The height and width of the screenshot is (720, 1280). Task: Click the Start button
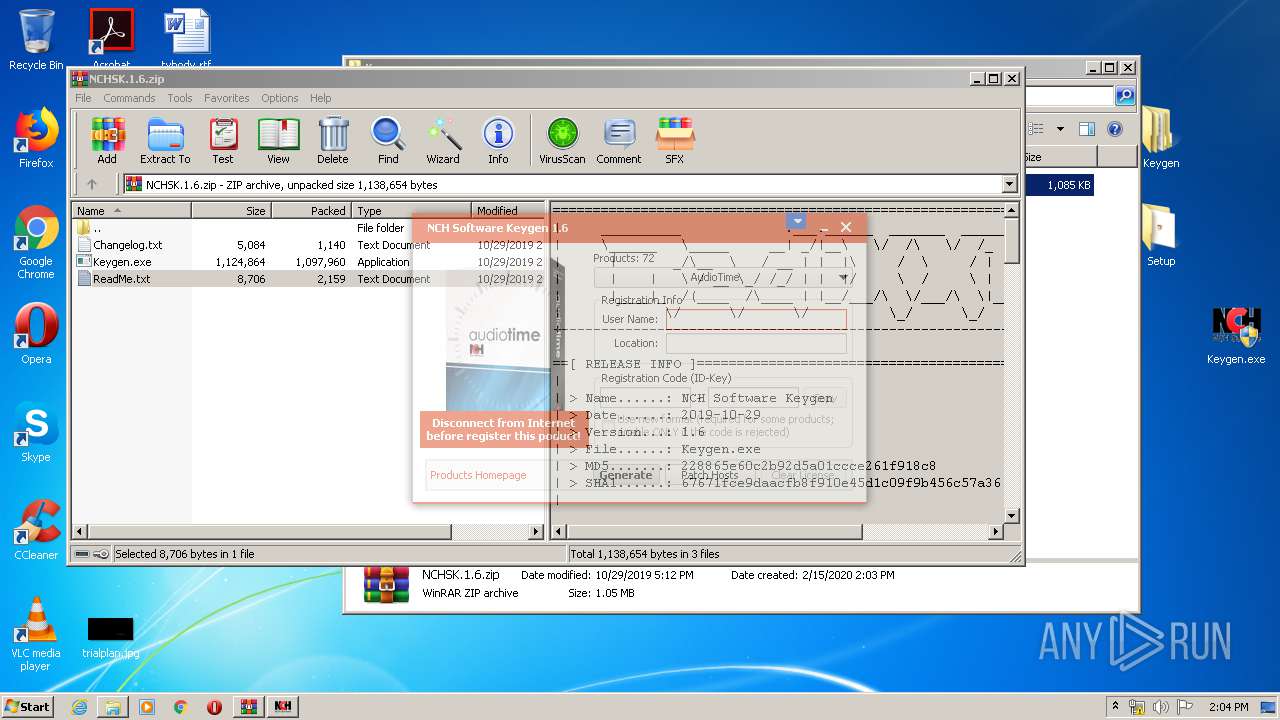[x=28, y=706]
